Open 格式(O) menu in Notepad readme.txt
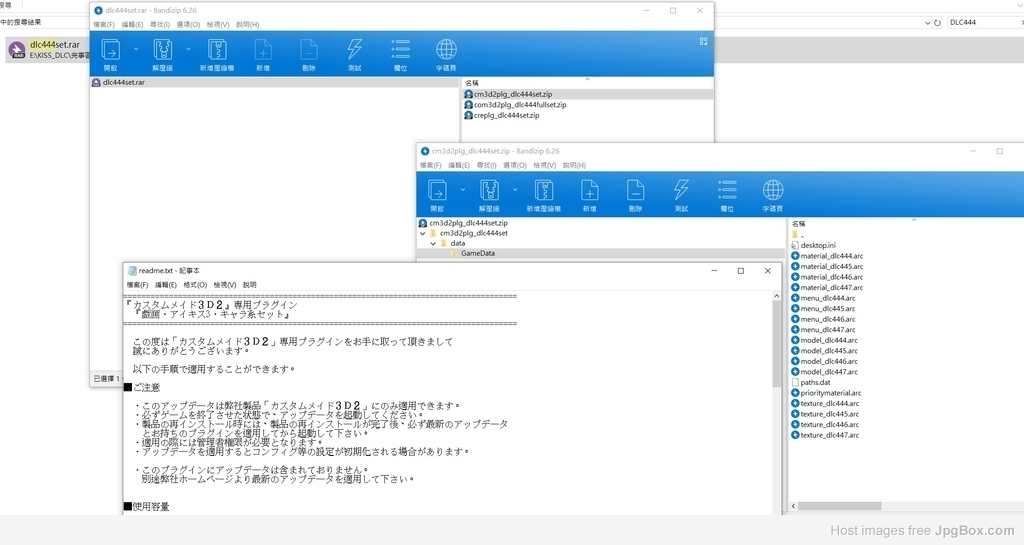 tap(195, 285)
